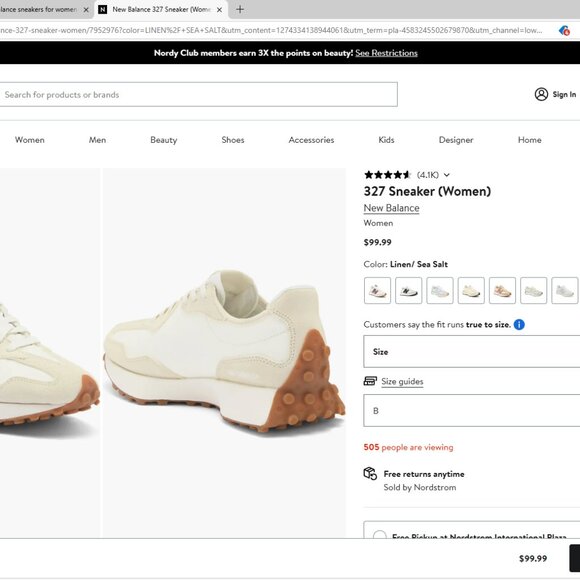Click the star rating icons
Screen dimensions: 580x580
[388, 175]
